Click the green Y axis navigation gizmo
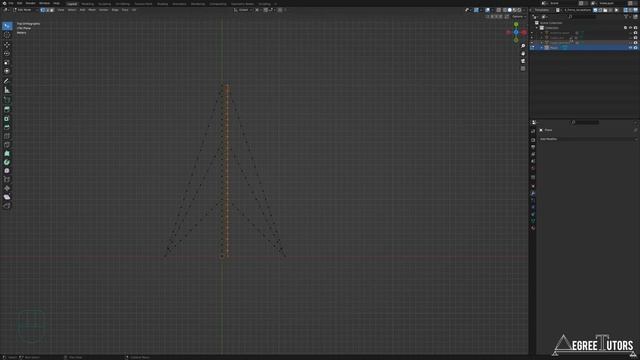This screenshot has height=360, width=640. 516,24
